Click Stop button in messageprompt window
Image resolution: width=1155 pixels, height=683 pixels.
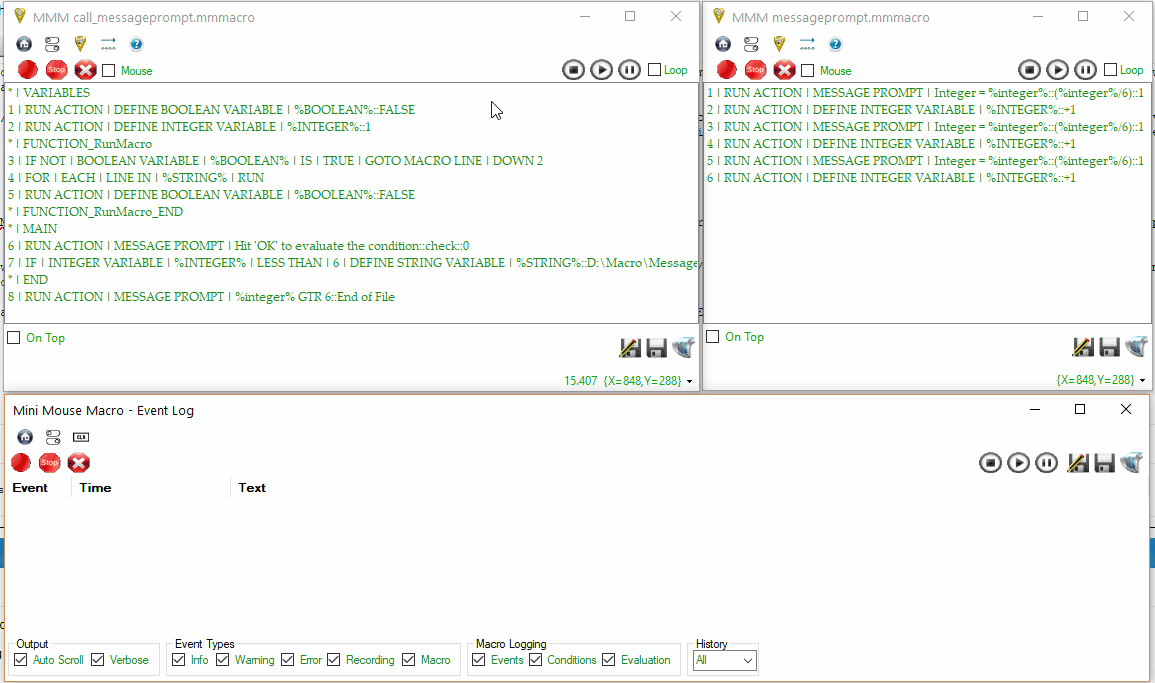[x=756, y=70]
